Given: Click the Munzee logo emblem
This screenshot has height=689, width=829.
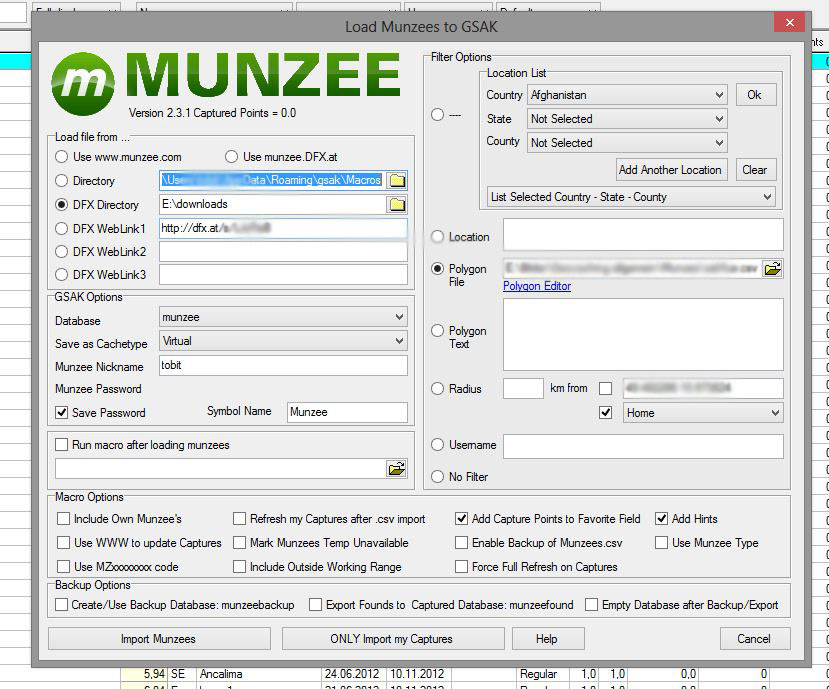Looking at the screenshot, I should pyautogui.click(x=83, y=84).
